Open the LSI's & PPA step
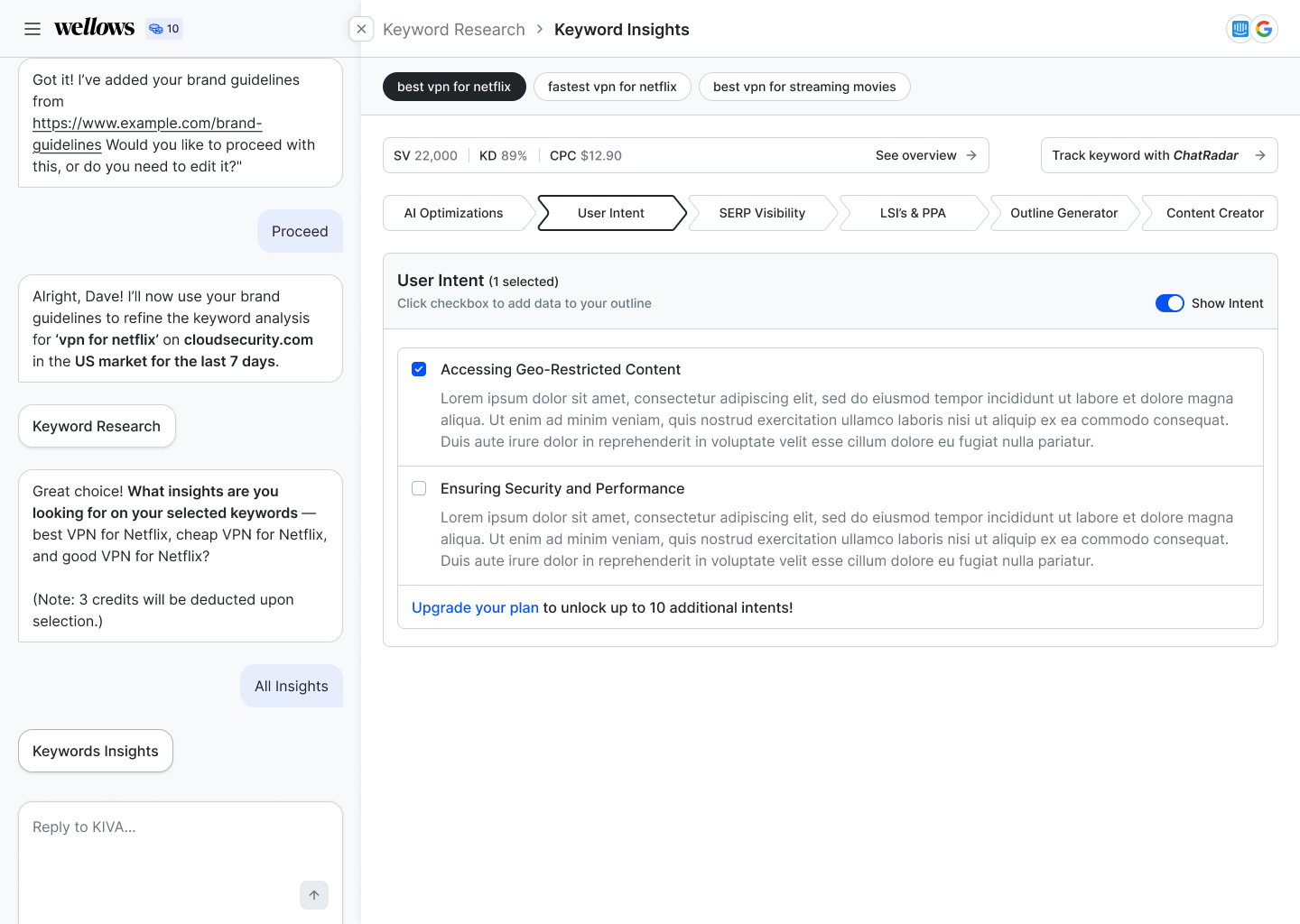The height and width of the screenshot is (924, 1300). tap(913, 213)
